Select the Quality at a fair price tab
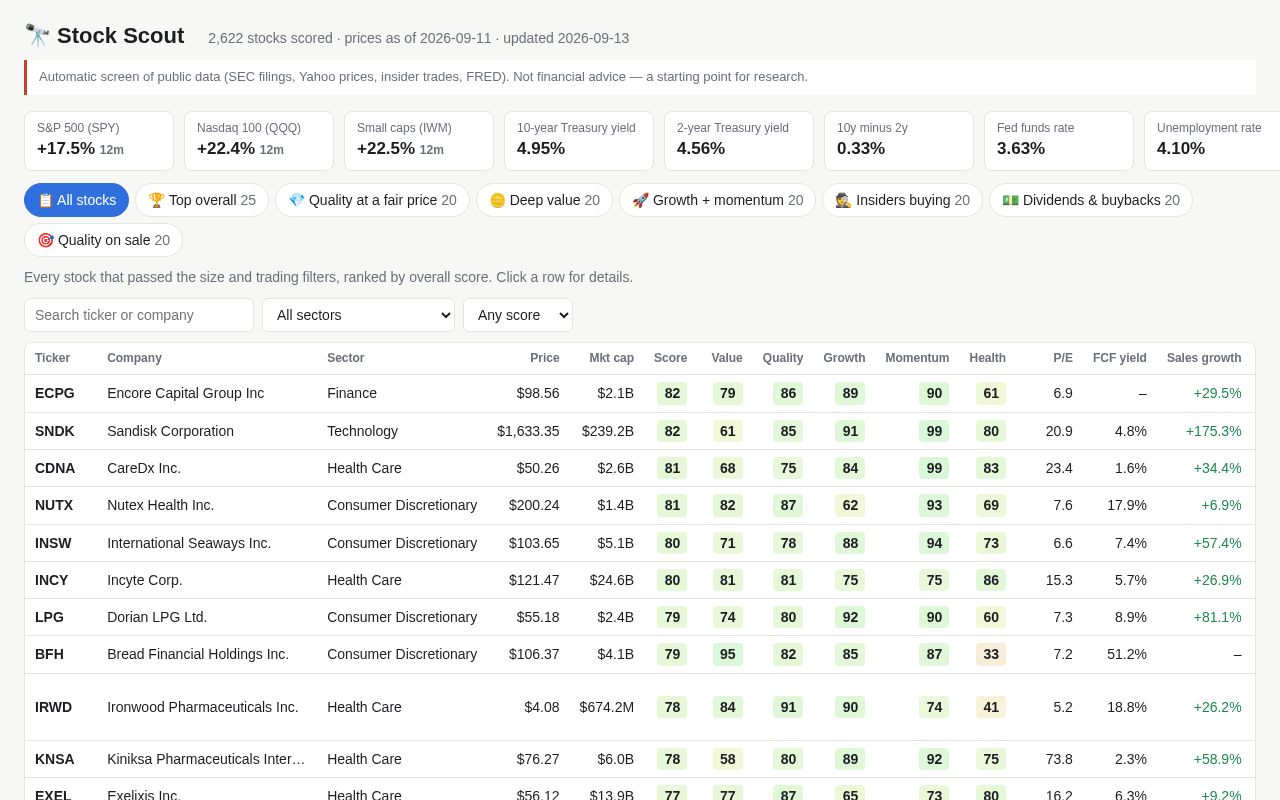This screenshot has width=1280, height=800. click(x=372, y=200)
